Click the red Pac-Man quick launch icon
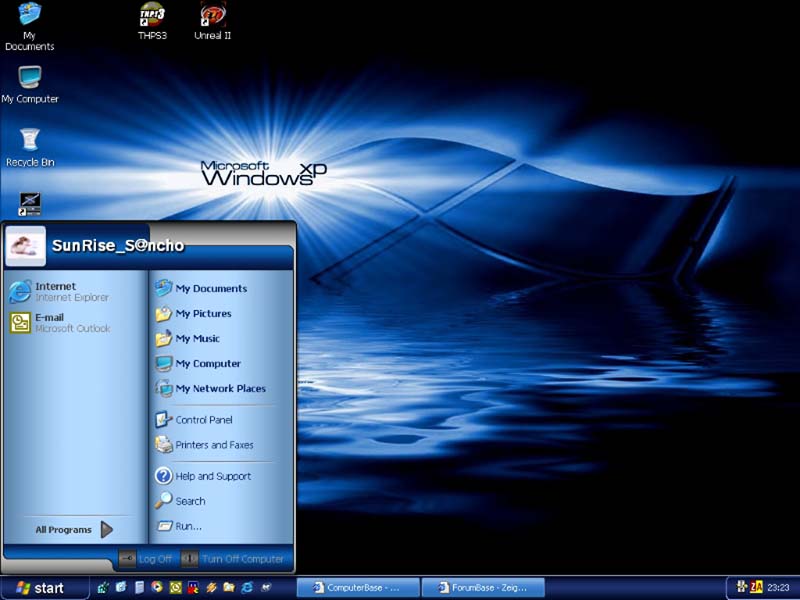 coord(193,588)
